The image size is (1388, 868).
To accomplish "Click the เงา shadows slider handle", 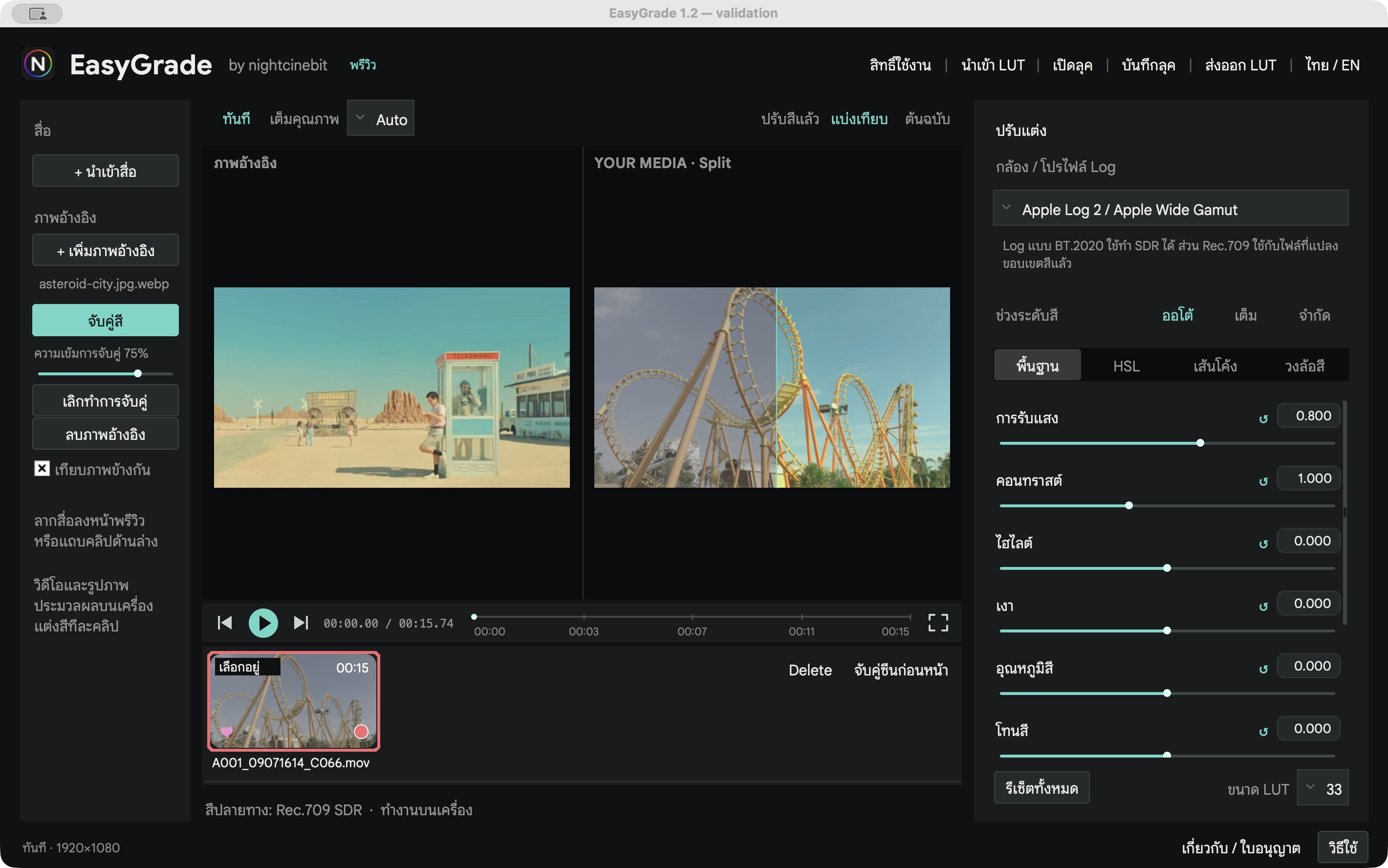I will coord(1167,631).
